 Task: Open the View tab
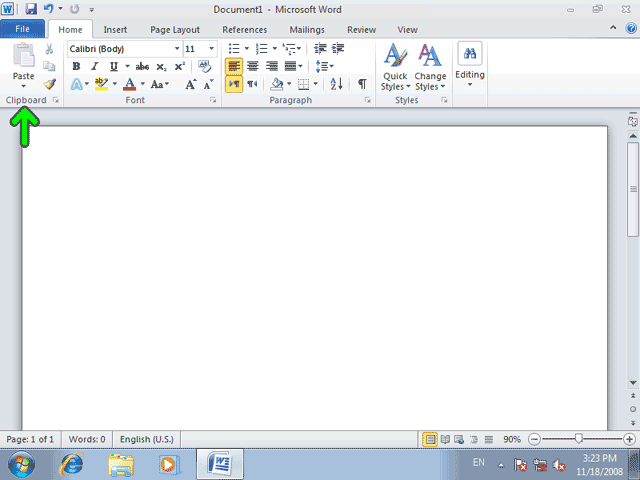tap(407, 29)
